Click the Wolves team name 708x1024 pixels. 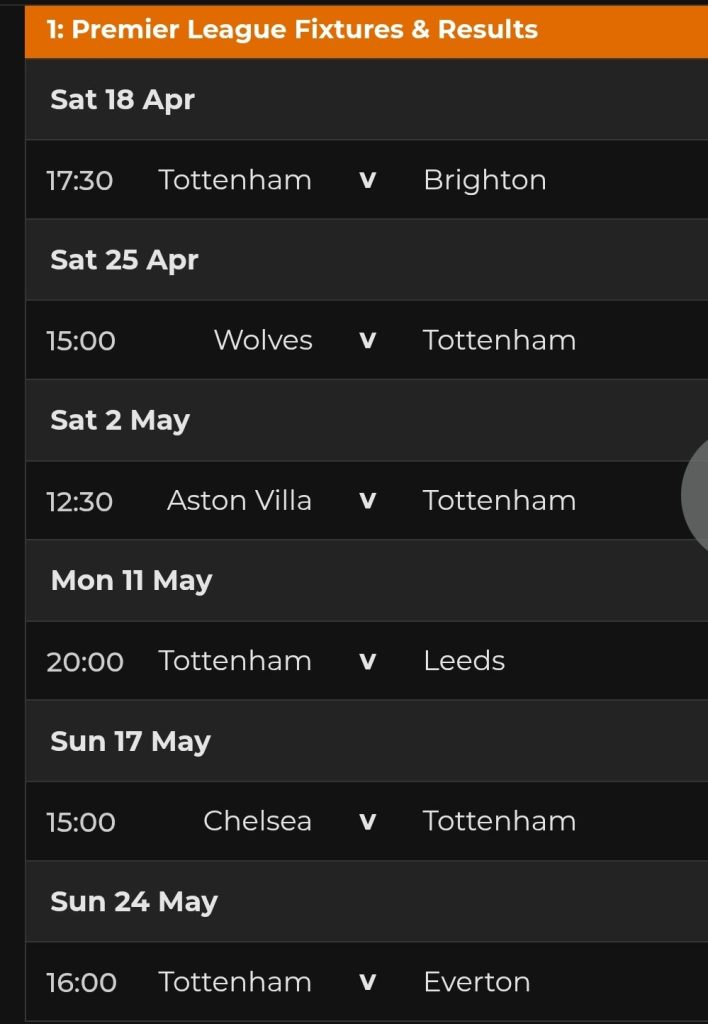[263, 341]
